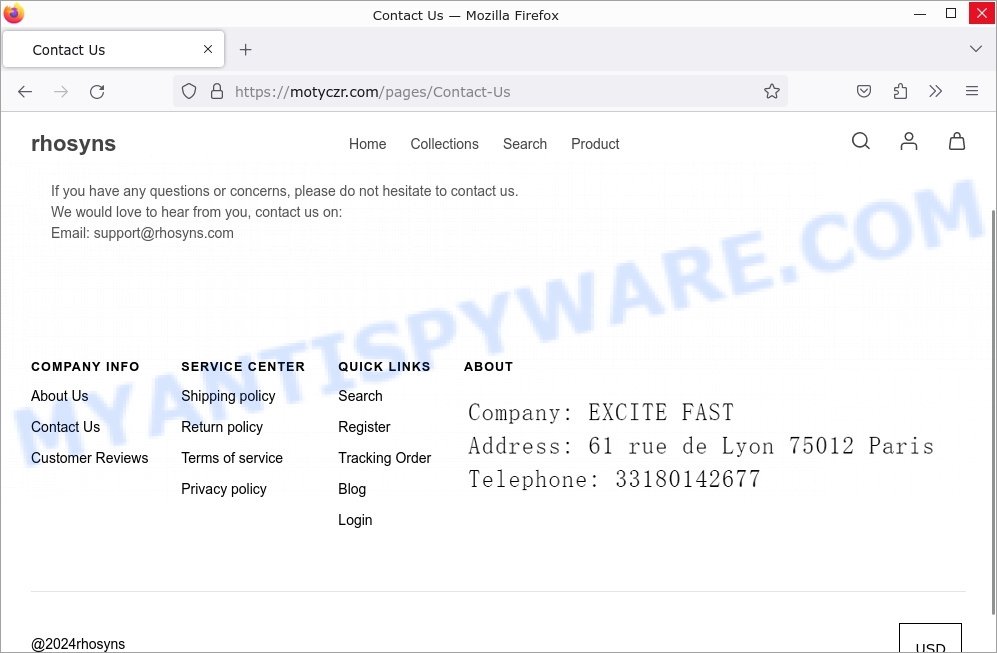Open the Firefox hamburger menu
This screenshot has height=653, width=997.
click(x=972, y=92)
